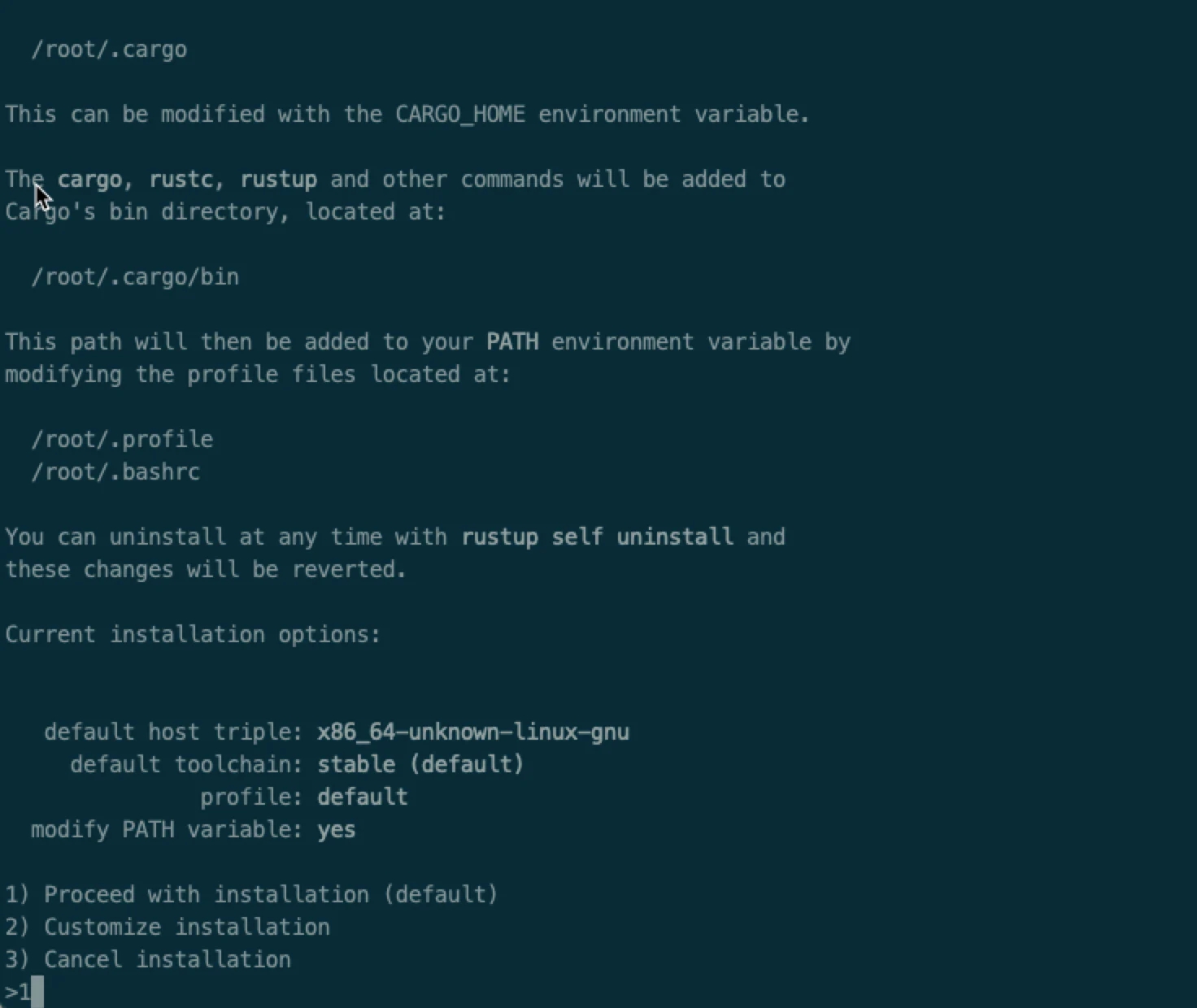Click option 1 Proceed with installation
Screen dimensions: 1197x1008
click(x=251, y=895)
